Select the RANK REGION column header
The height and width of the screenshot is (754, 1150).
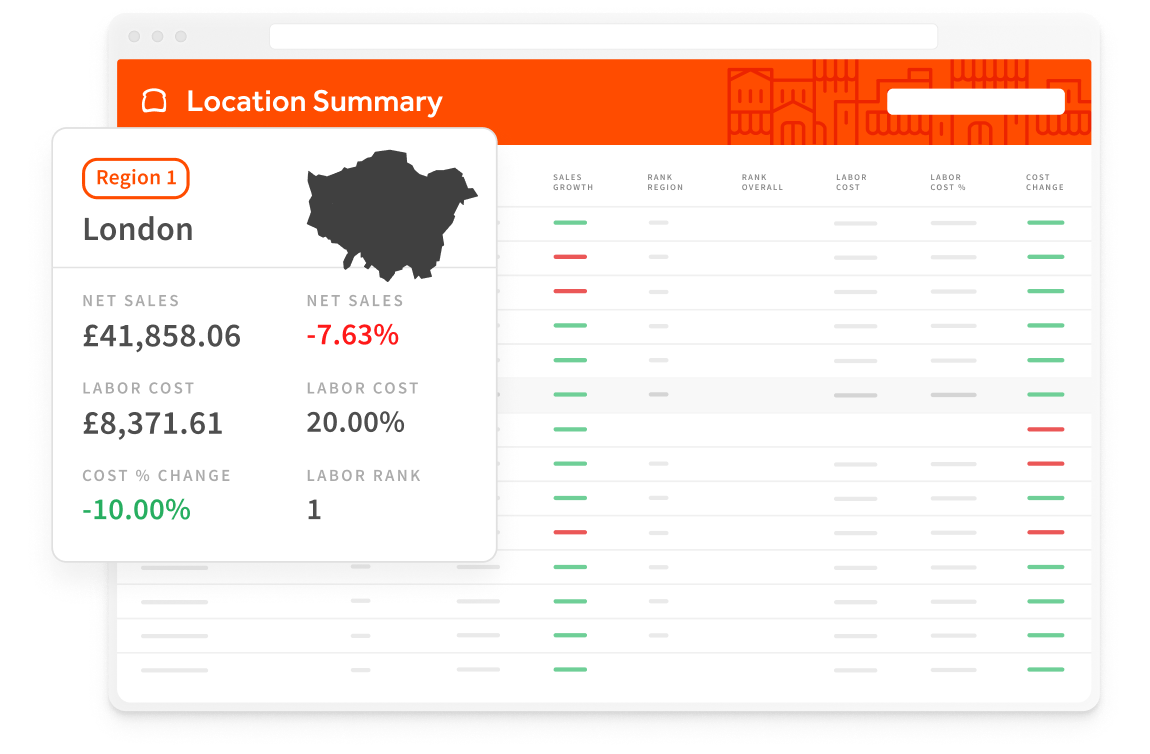[664, 181]
